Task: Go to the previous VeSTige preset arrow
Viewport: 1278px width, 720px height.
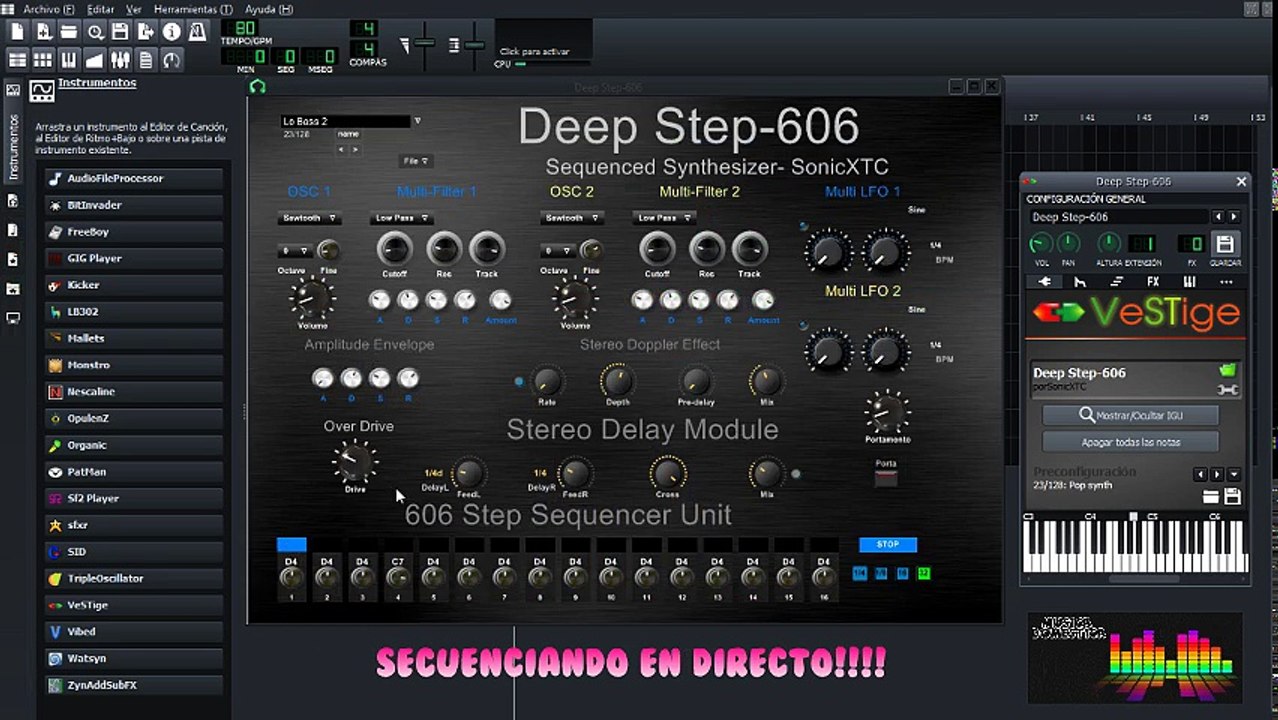Action: 1201,474
